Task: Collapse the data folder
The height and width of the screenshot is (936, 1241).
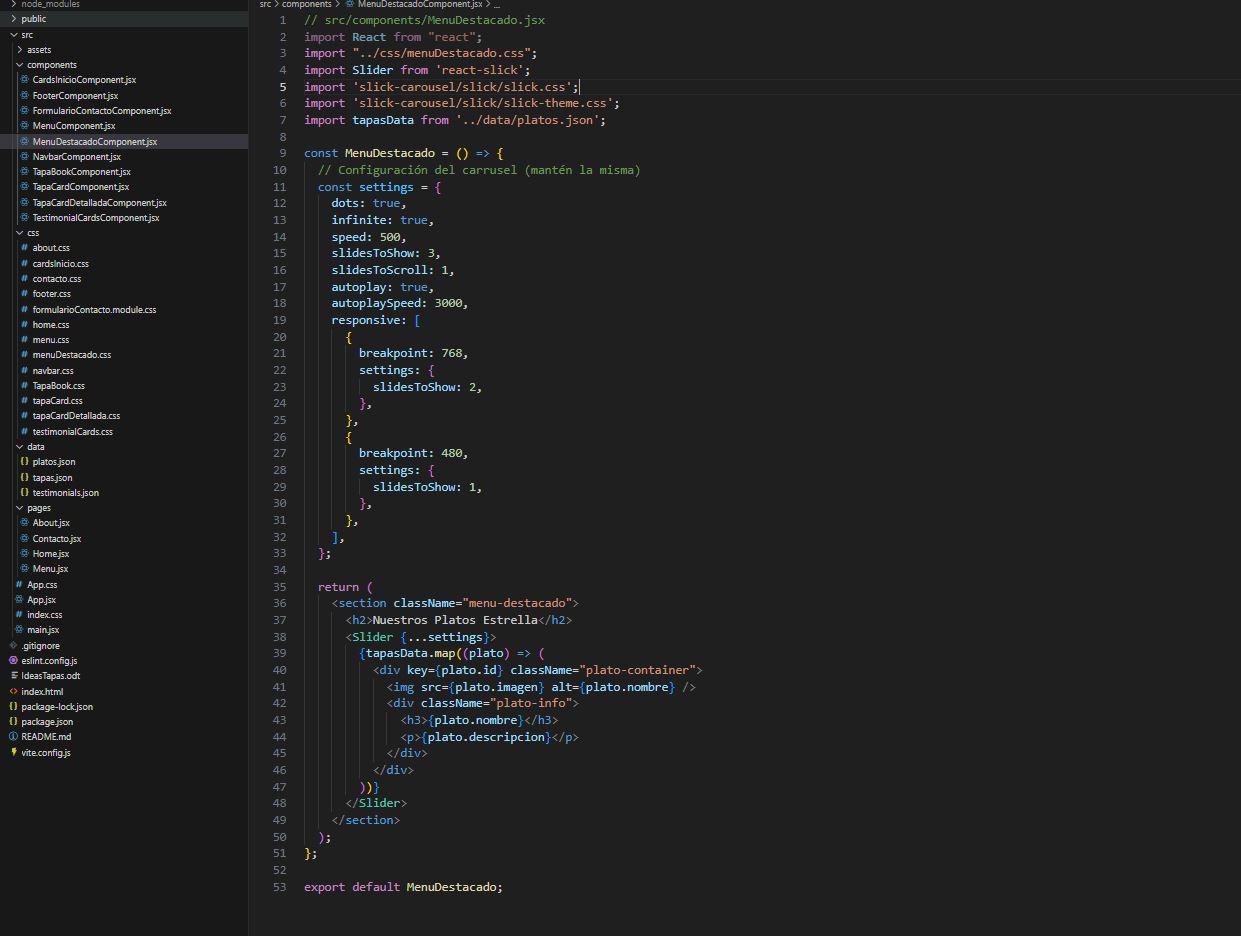Action: coord(20,447)
